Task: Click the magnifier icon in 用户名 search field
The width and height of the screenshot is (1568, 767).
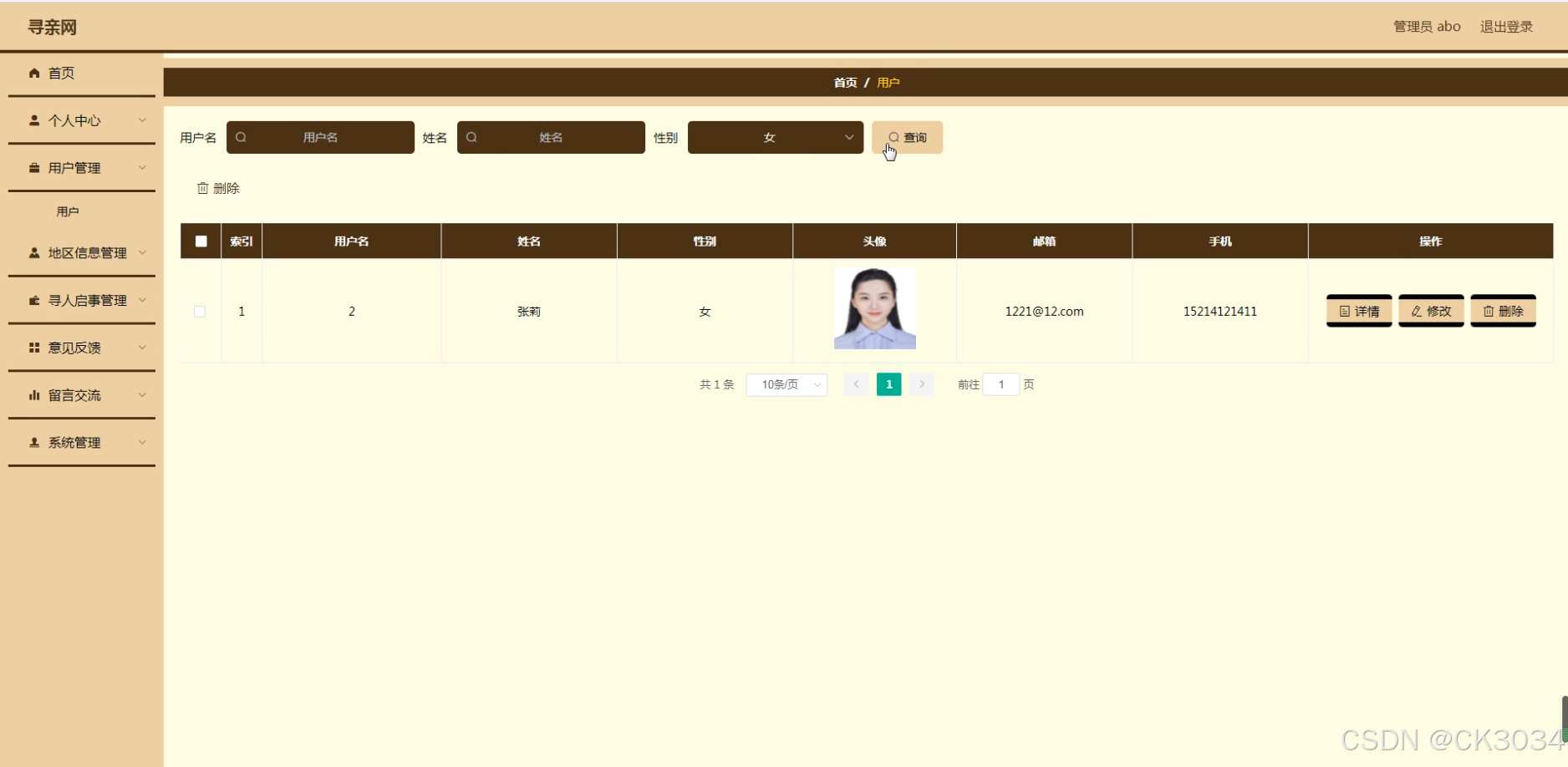Action: point(241,137)
